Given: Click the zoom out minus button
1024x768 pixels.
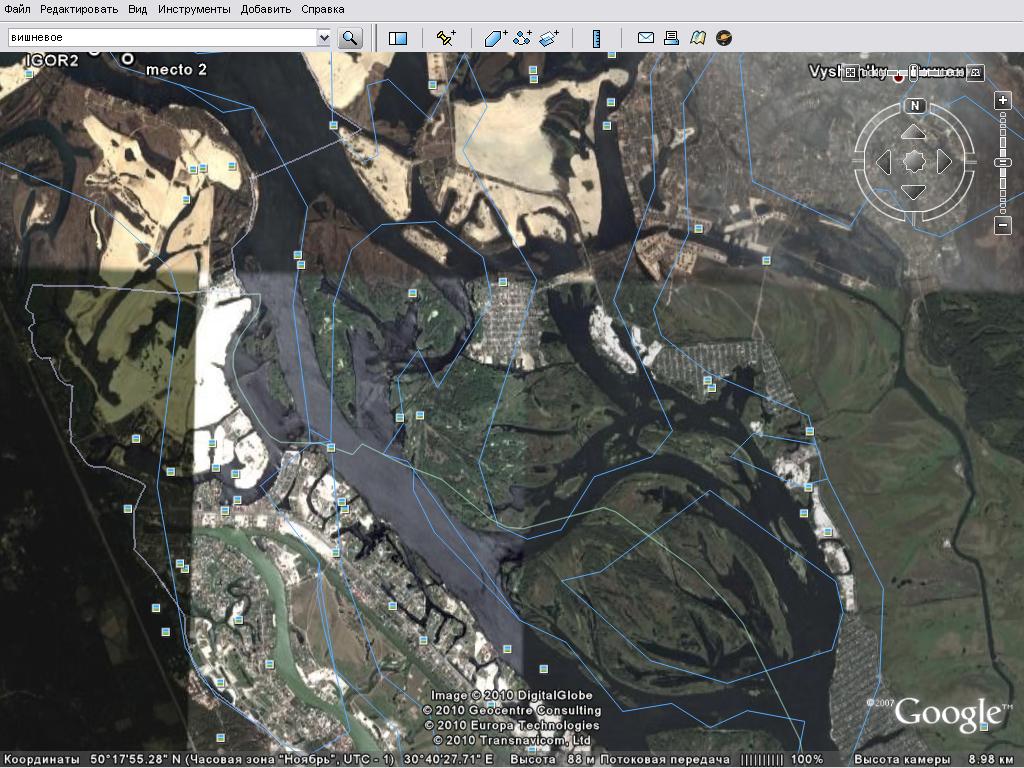Looking at the screenshot, I should click(x=1003, y=226).
